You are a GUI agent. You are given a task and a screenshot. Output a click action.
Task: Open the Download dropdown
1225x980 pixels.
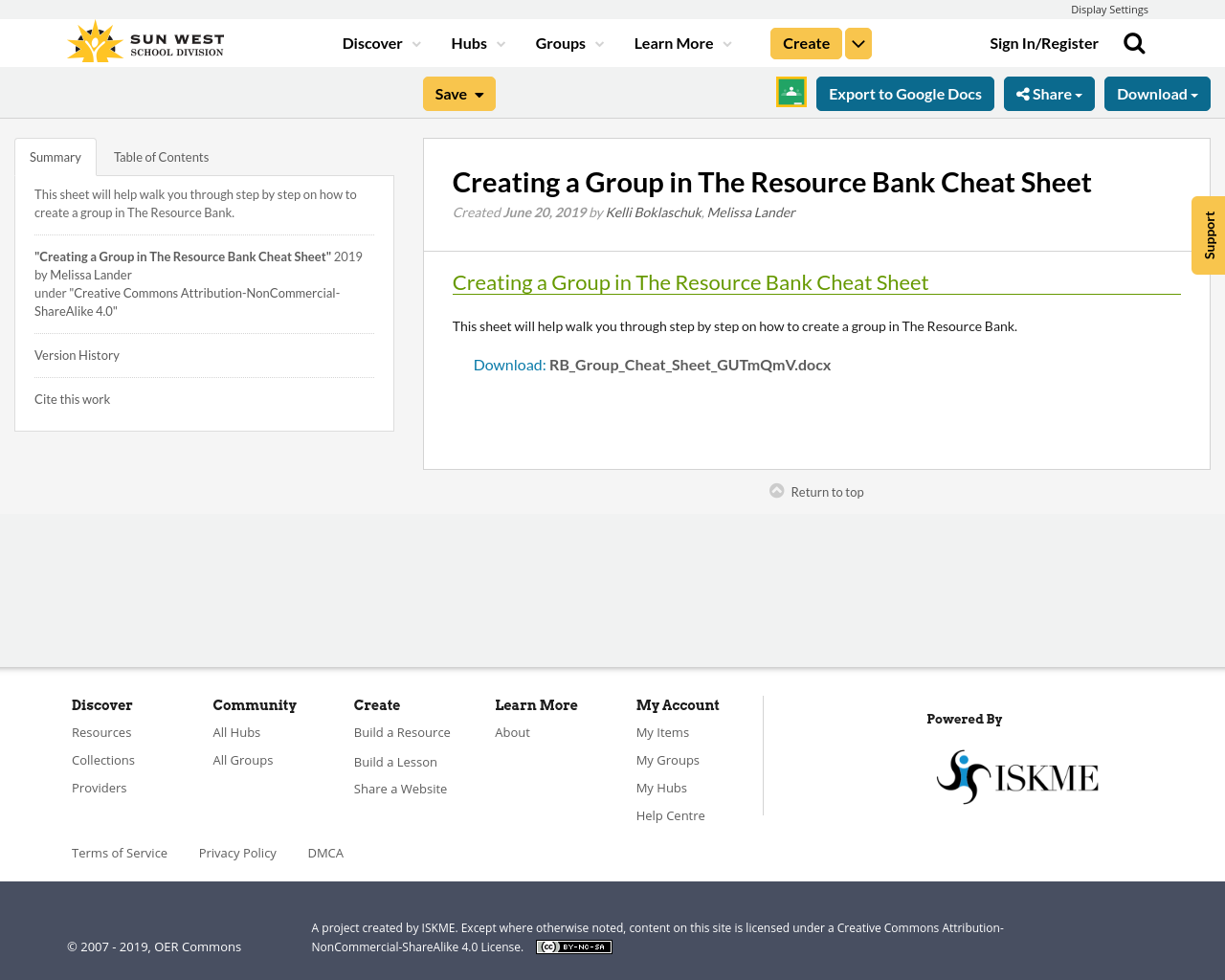[1157, 92]
